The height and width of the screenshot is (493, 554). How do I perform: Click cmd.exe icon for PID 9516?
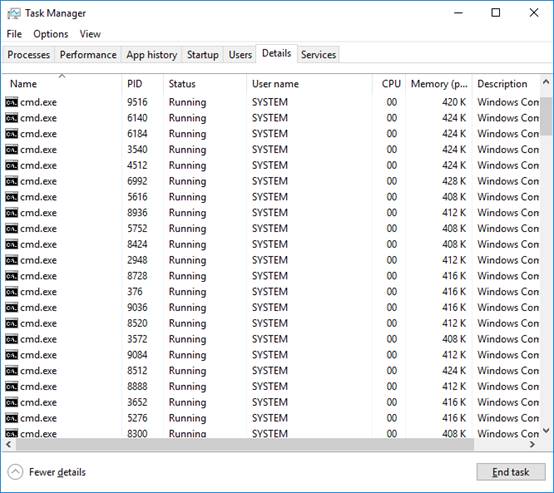[x=11, y=102]
